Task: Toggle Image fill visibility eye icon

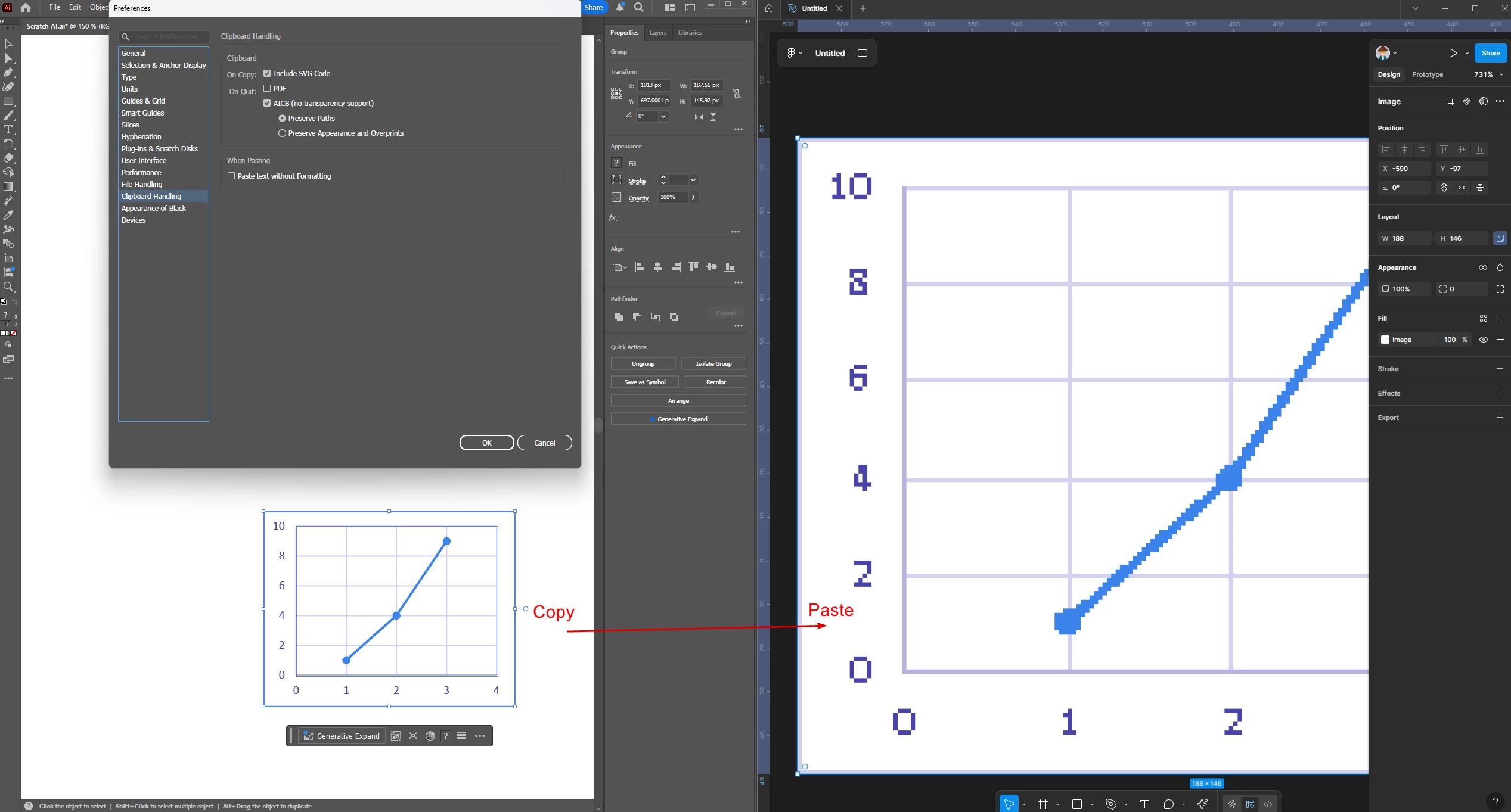Action: point(1484,340)
